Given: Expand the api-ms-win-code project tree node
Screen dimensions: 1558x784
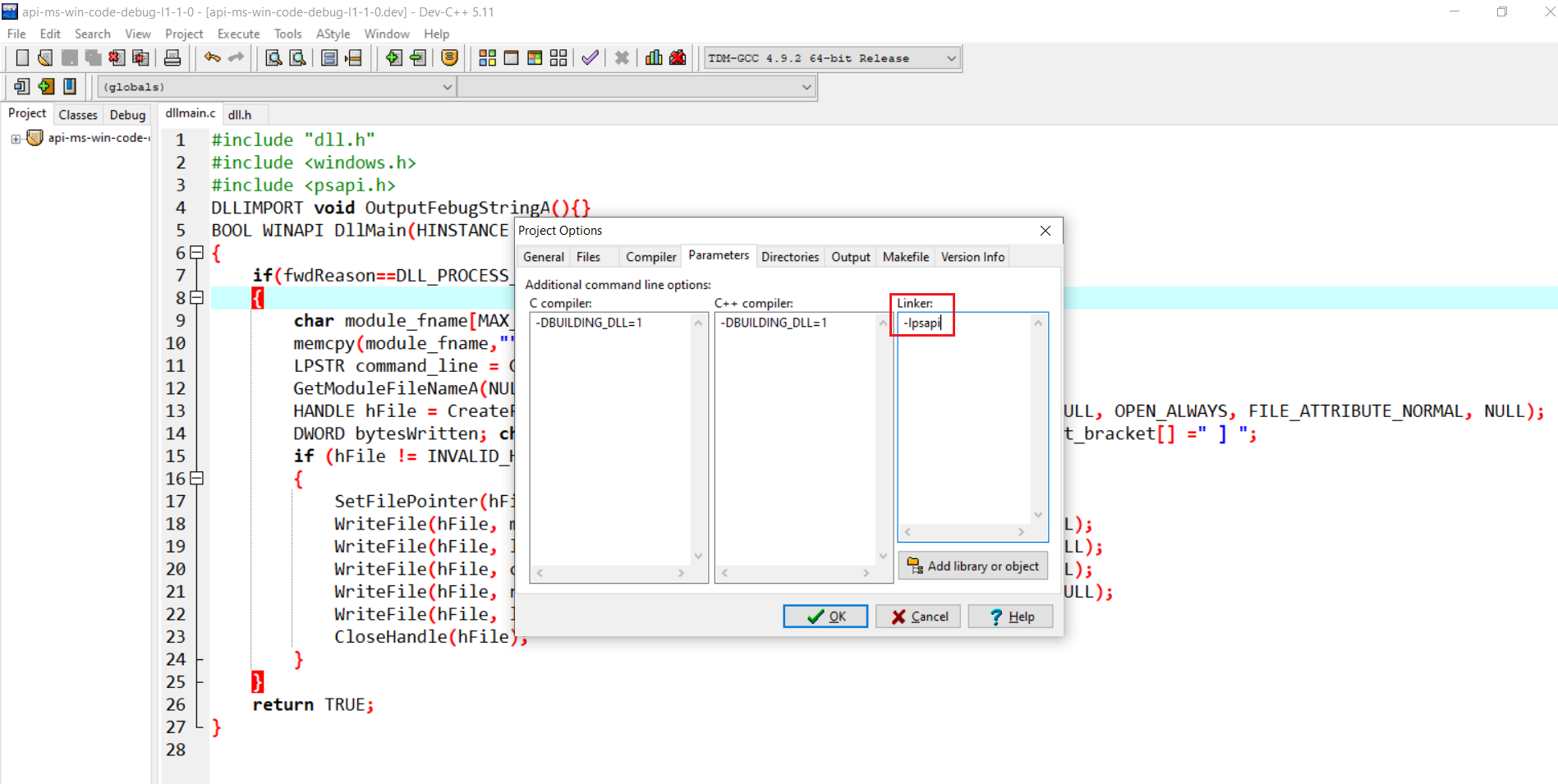Looking at the screenshot, I should pyautogui.click(x=16, y=139).
